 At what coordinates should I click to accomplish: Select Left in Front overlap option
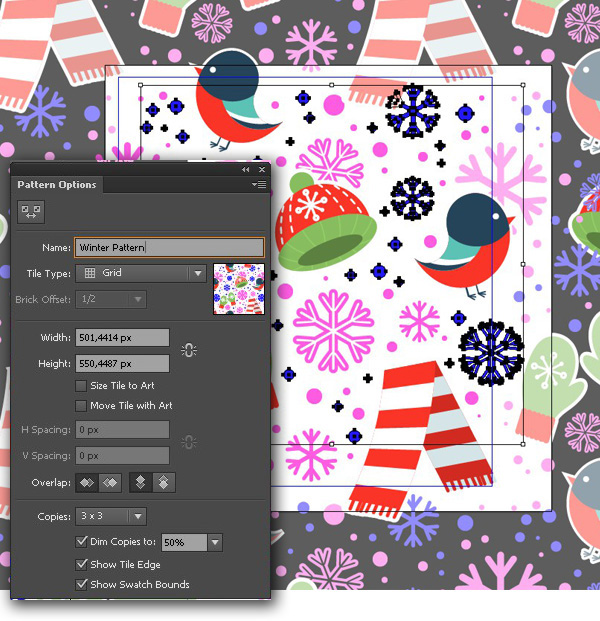pyautogui.click(x=87, y=482)
